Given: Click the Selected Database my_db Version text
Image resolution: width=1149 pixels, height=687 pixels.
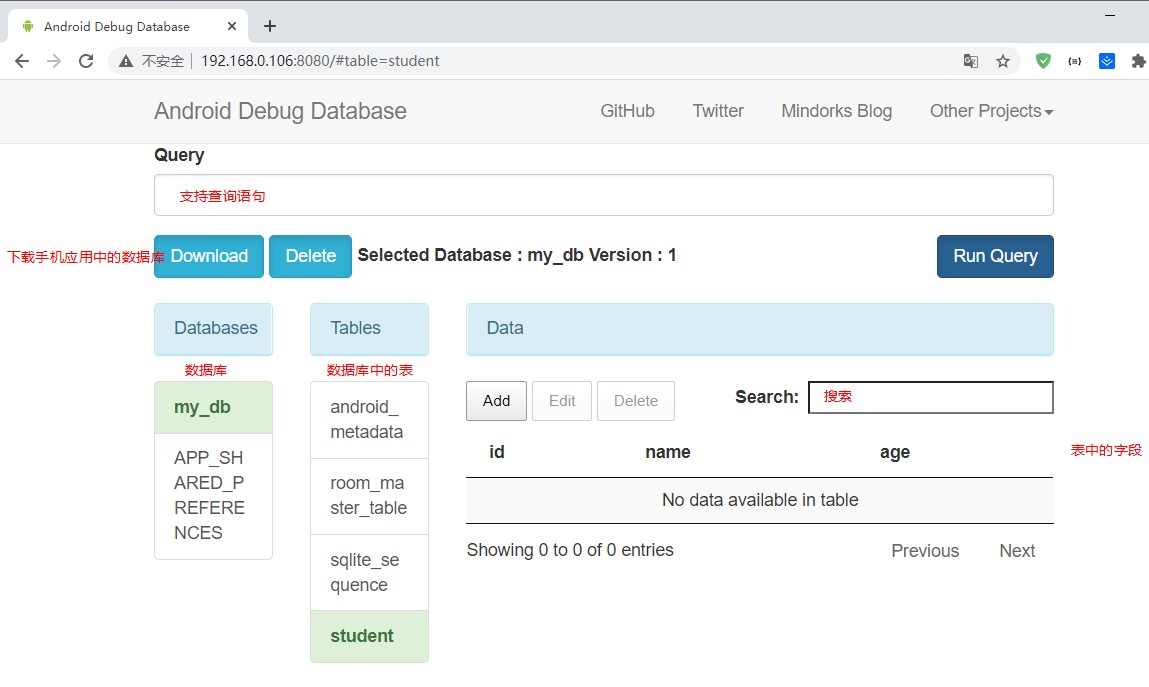Looking at the screenshot, I should pos(517,255).
